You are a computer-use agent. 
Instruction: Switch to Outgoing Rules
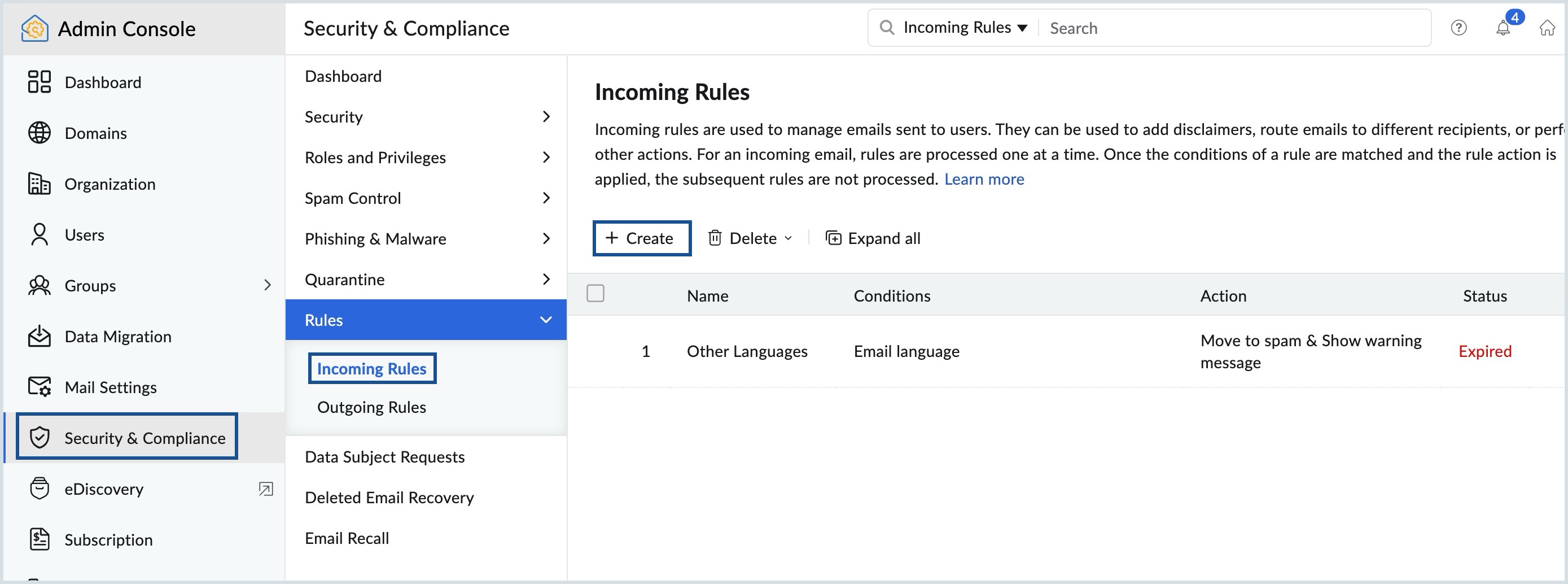(371, 406)
